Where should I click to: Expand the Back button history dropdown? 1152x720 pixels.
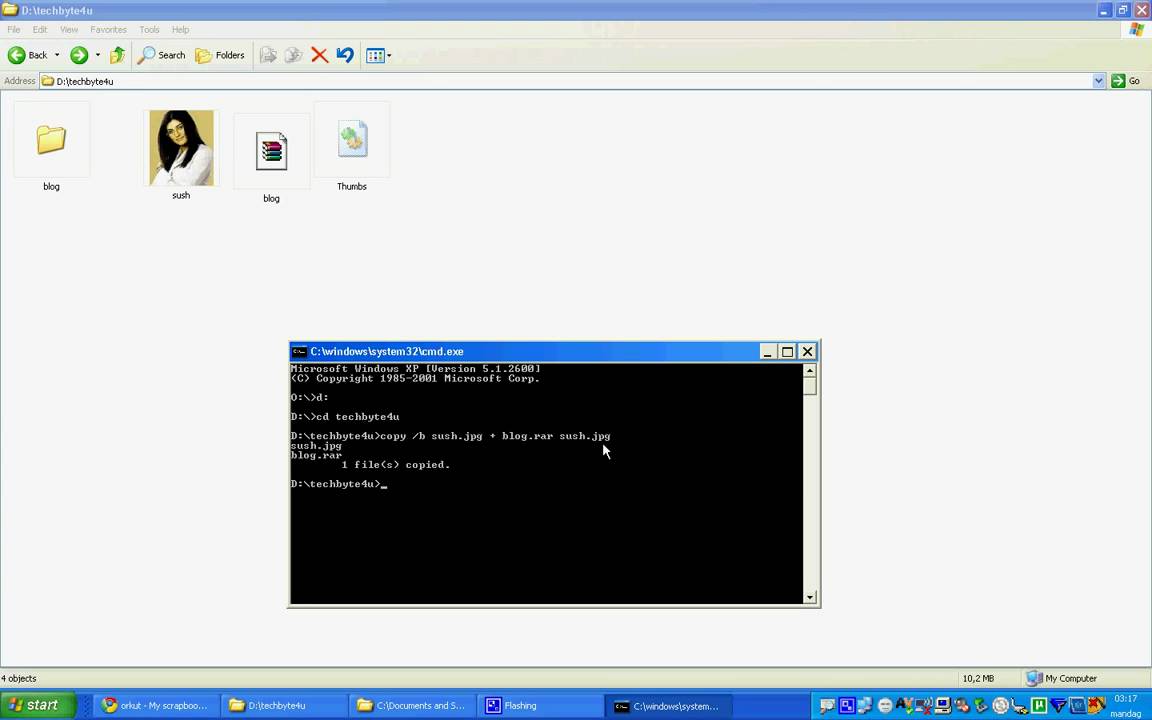pyautogui.click(x=57, y=55)
